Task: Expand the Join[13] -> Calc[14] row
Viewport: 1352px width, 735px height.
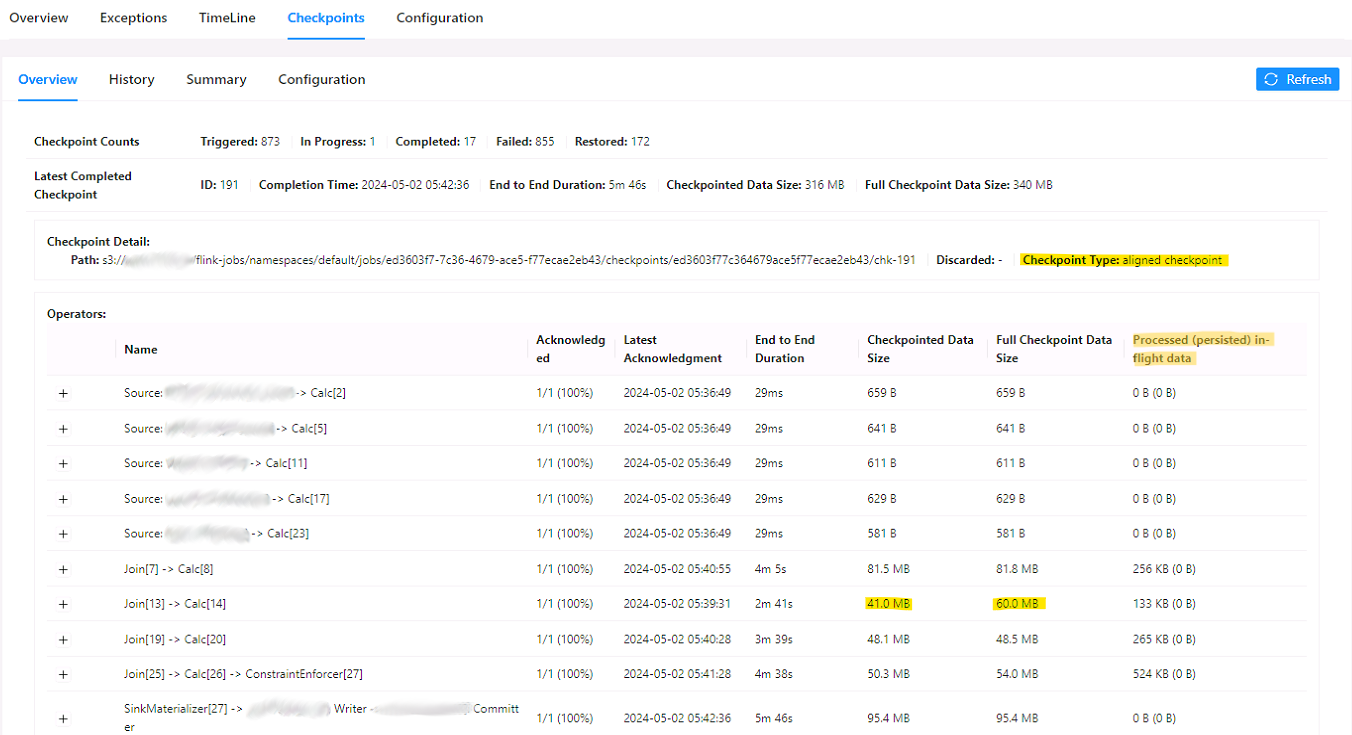Action: [x=63, y=604]
